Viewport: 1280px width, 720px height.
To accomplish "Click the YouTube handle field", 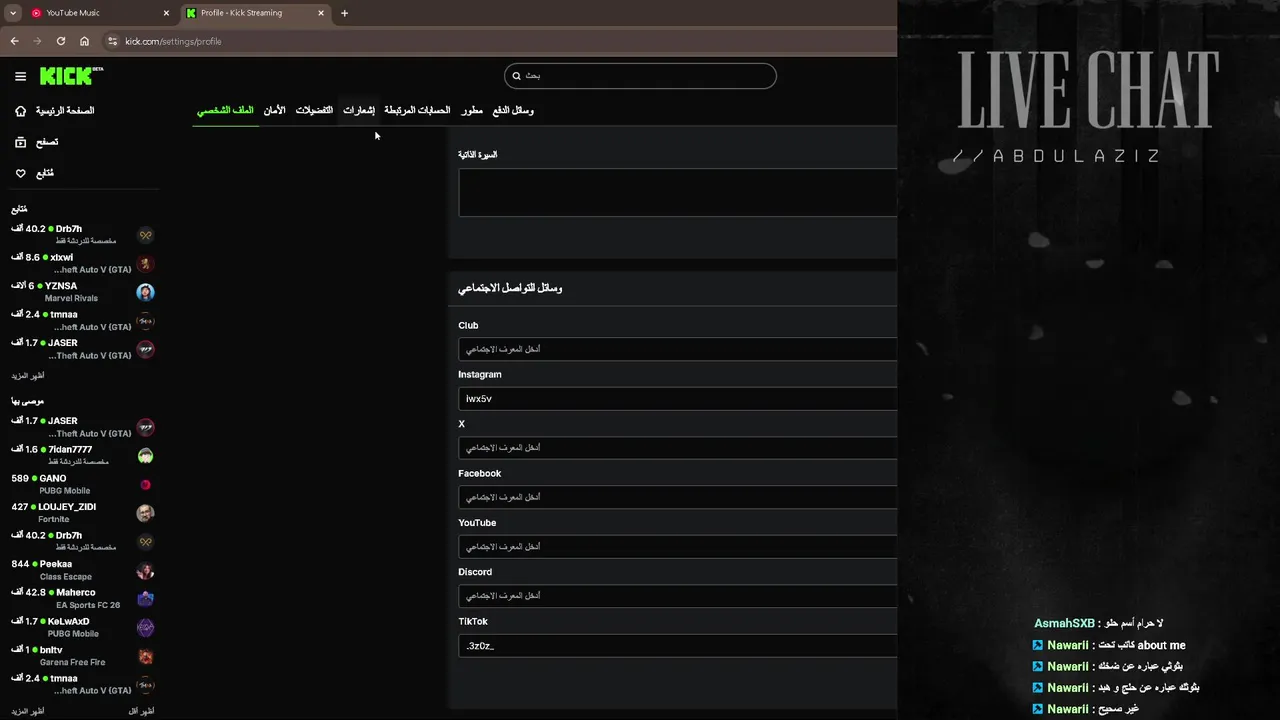I will click(678, 546).
